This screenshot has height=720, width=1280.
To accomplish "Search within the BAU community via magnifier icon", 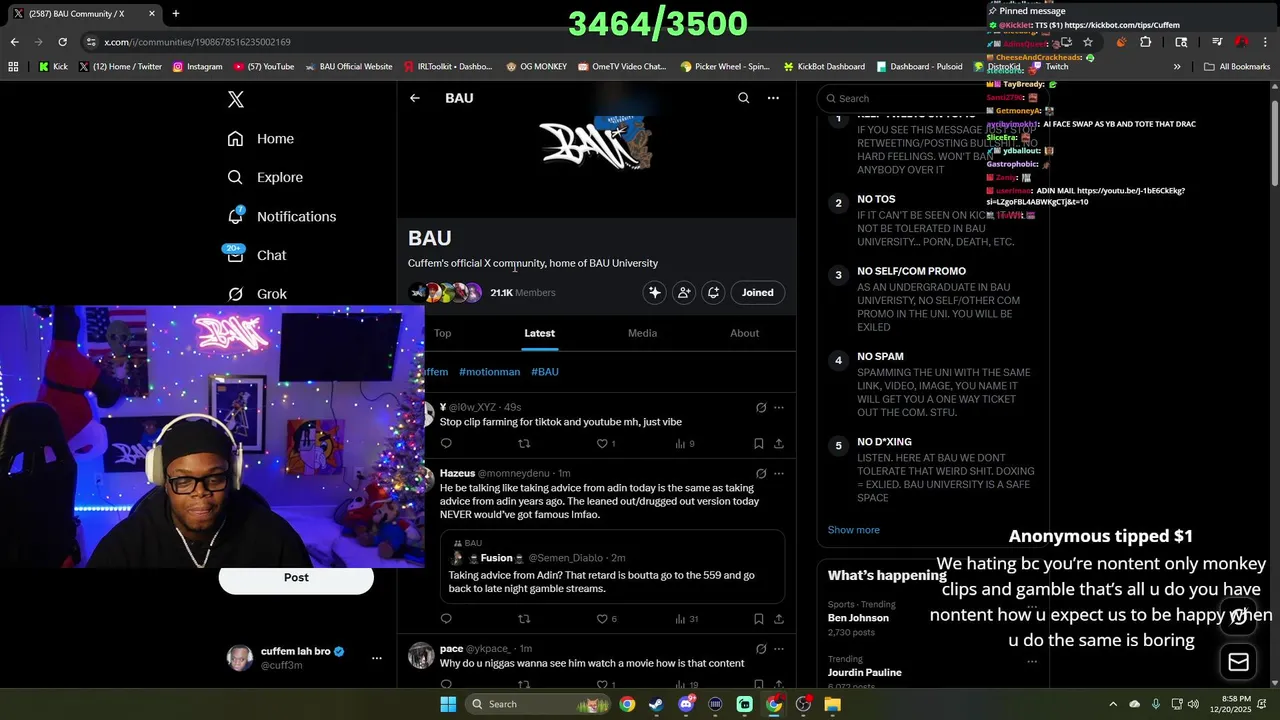I will (x=743, y=98).
